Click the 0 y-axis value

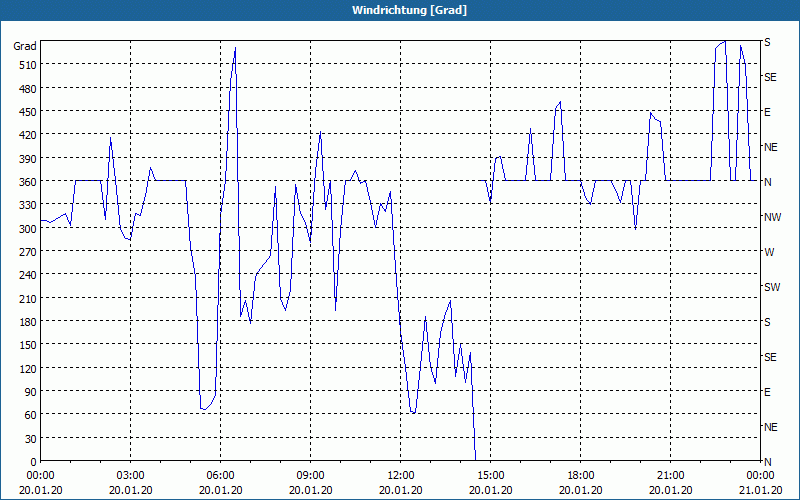pyautogui.click(x=34, y=462)
